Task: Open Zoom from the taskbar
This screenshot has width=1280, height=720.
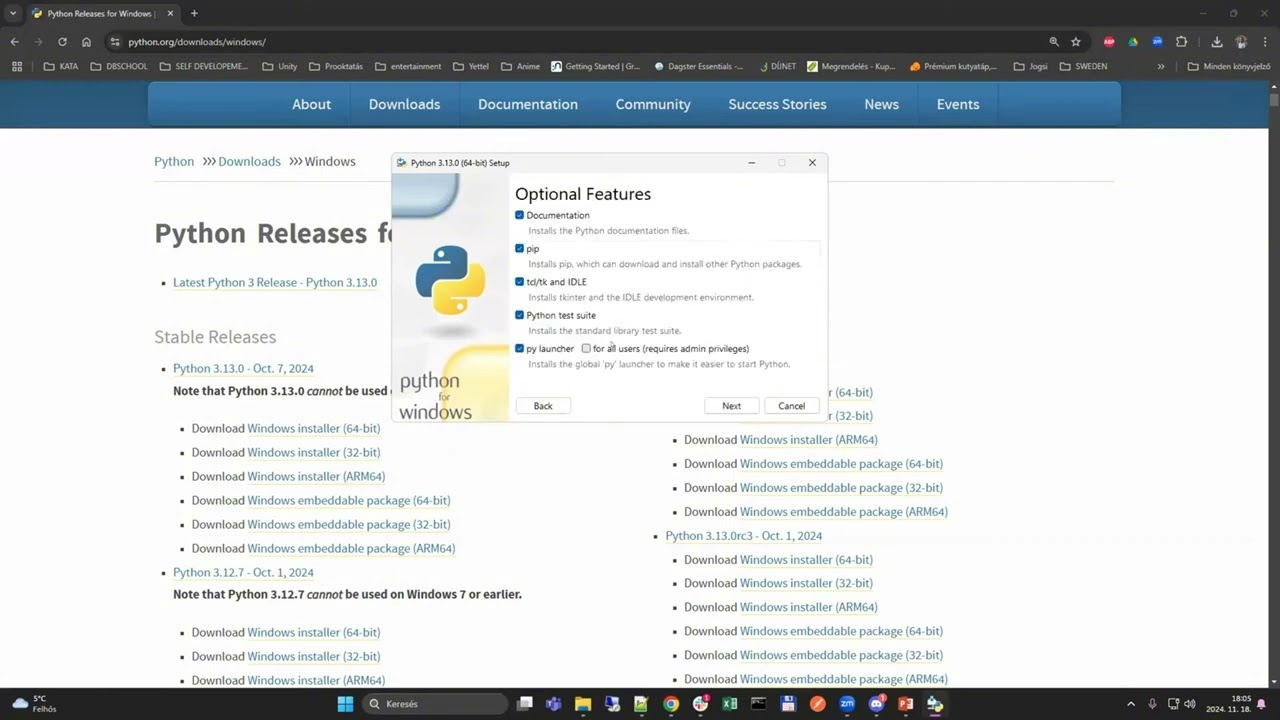Action: [x=847, y=704]
